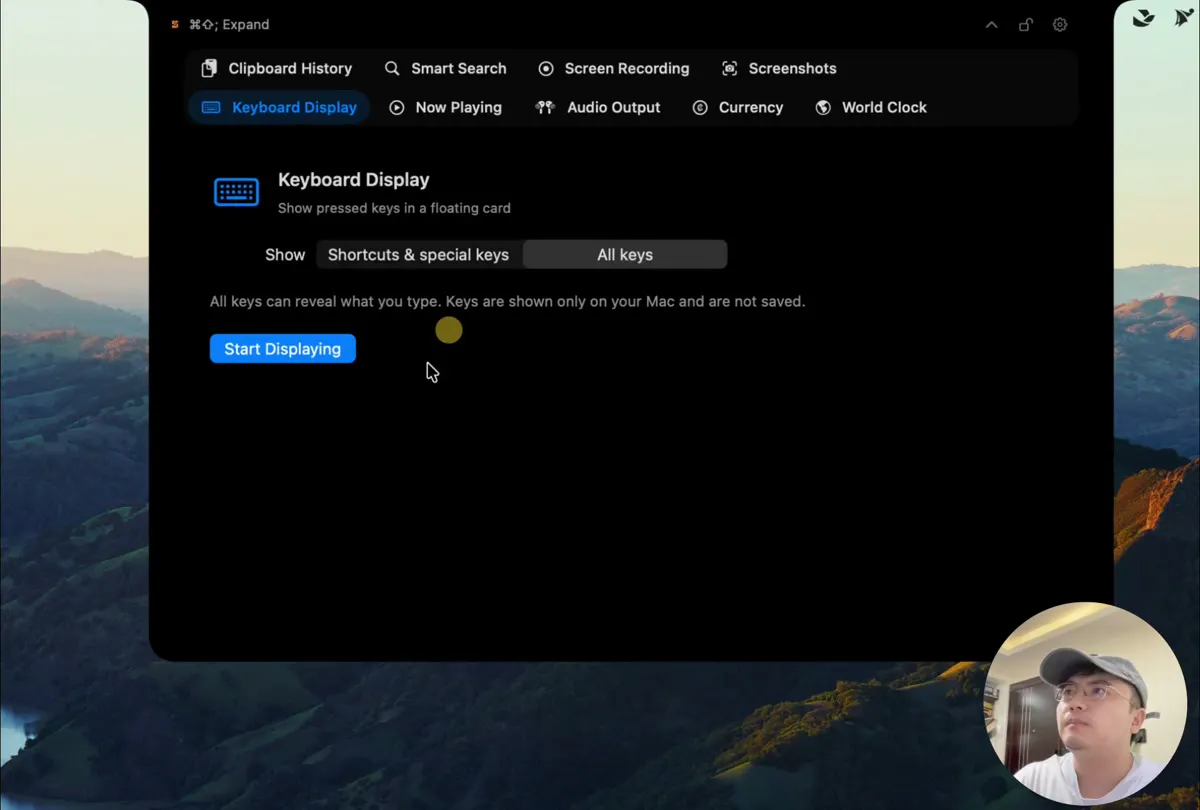Go to the Currency tab
Image resolution: width=1200 pixels, height=810 pixels.
point(738,107)
